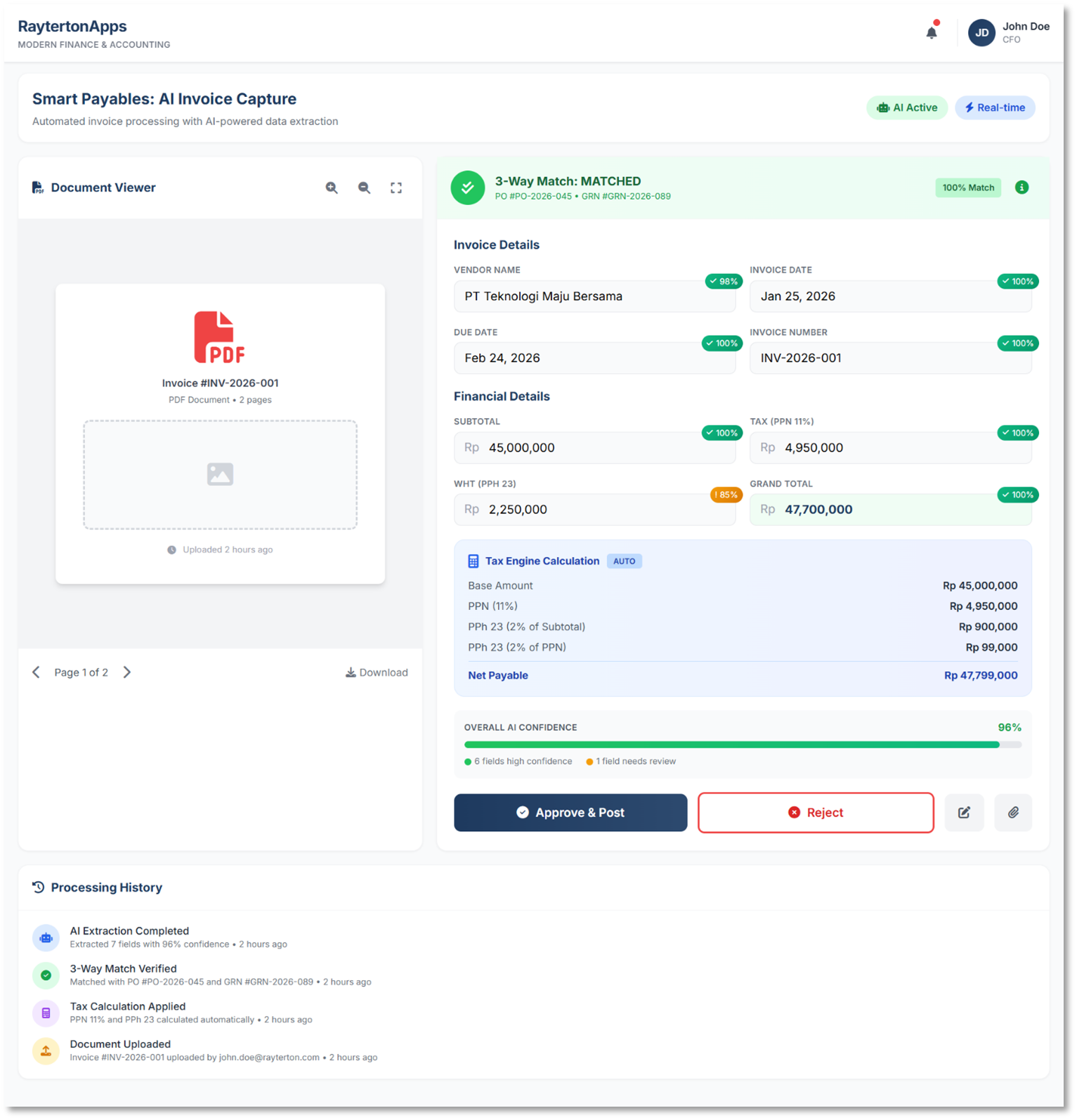
Task: Click the red PDF file icon
Action: click(220, 337)
